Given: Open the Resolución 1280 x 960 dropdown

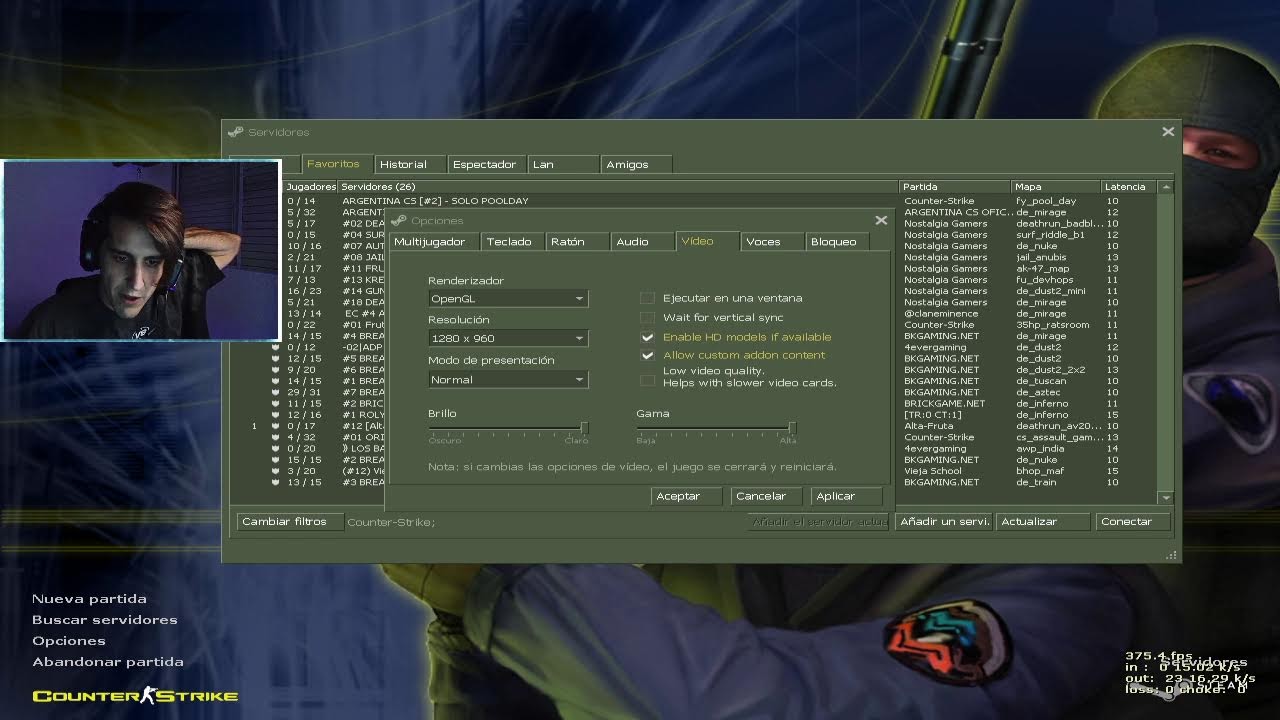Looking at the screenshot, I should click(x=508, y=338).
